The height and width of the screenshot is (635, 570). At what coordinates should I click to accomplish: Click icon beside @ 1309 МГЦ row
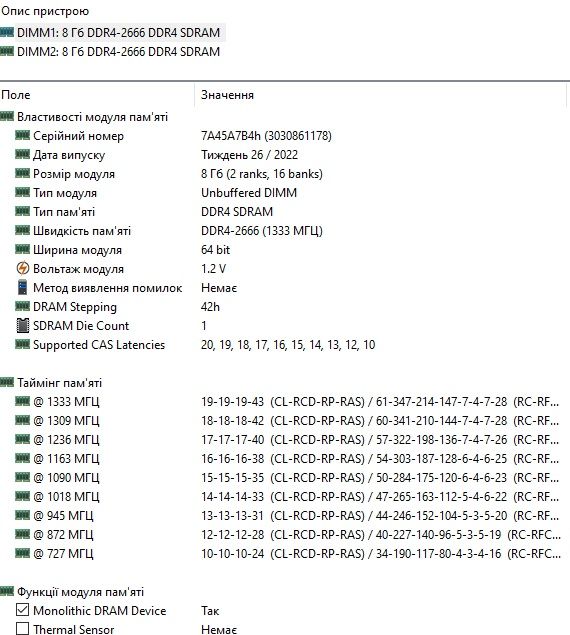click(22, 420)
